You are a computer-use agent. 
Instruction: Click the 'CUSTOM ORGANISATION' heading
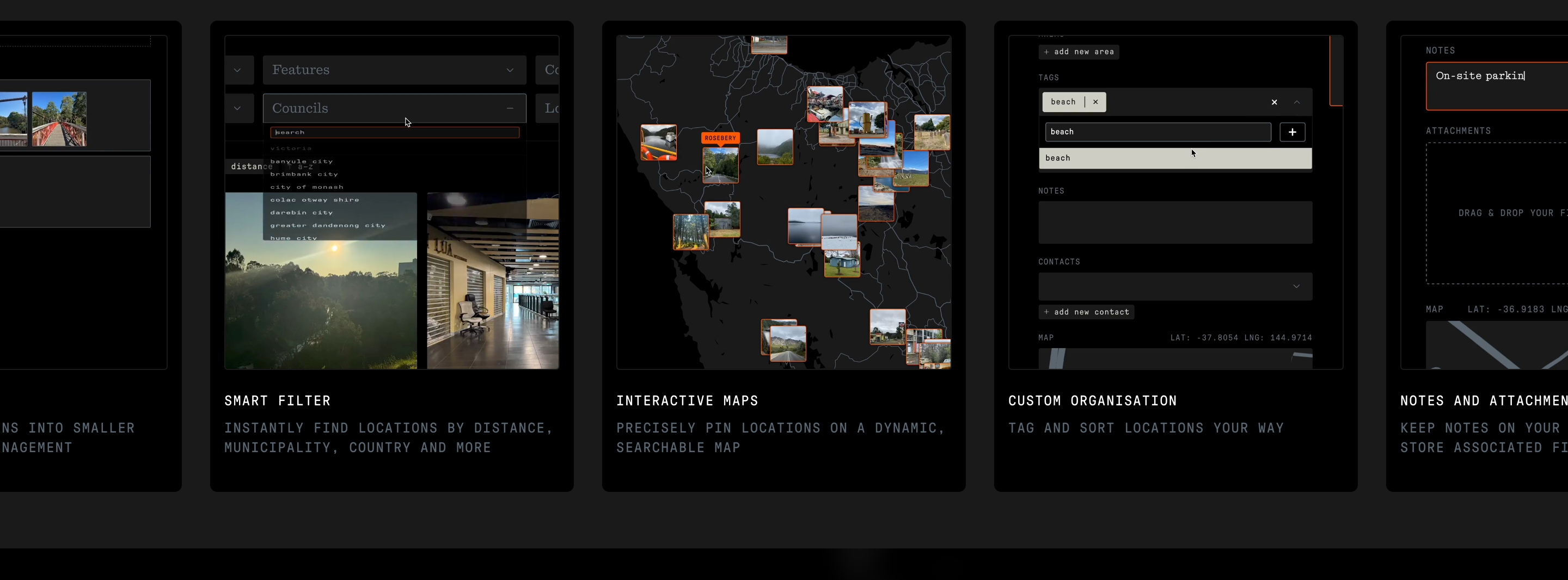1093,400
